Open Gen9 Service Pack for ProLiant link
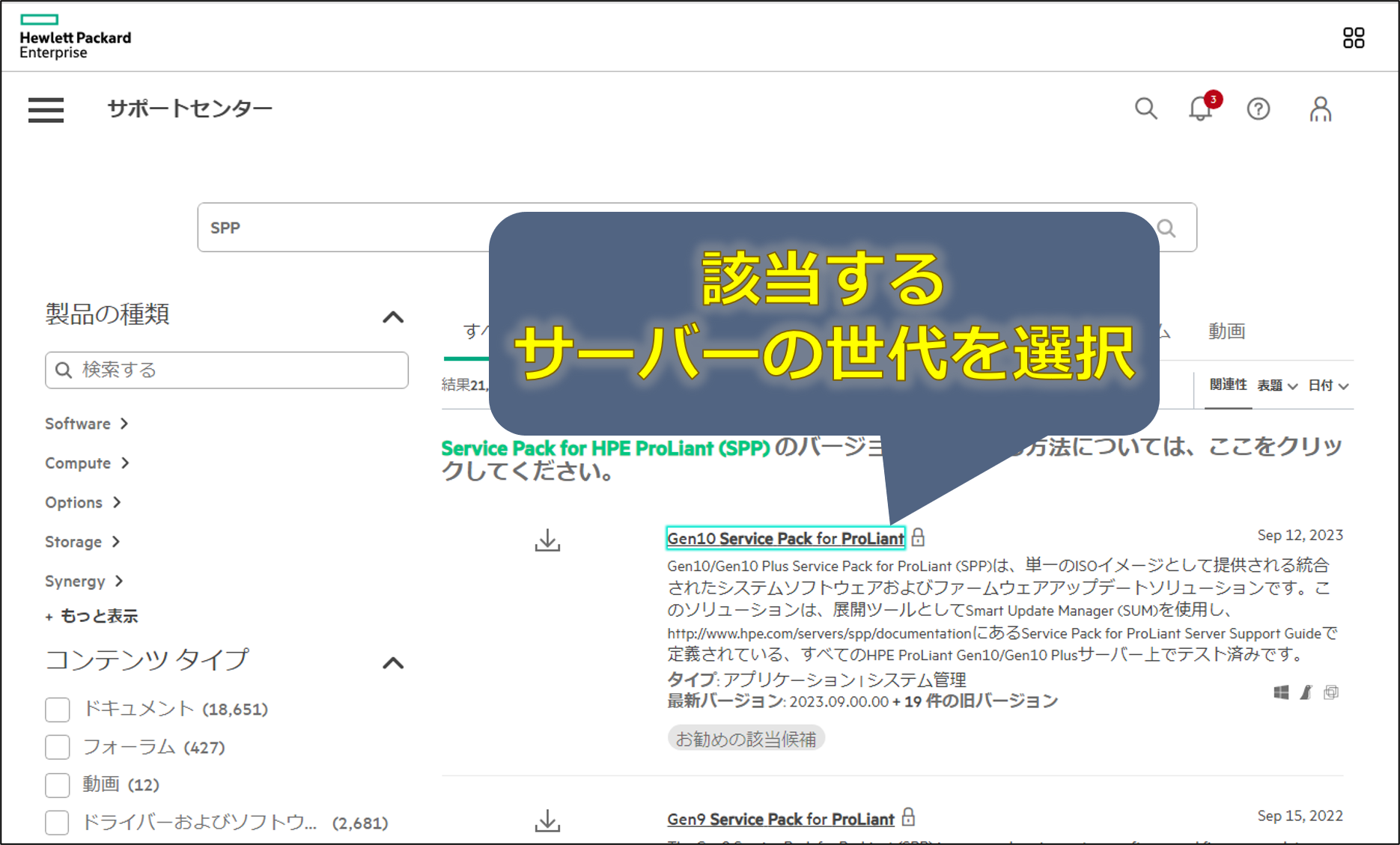1400x845 pixels. (780, 819)
